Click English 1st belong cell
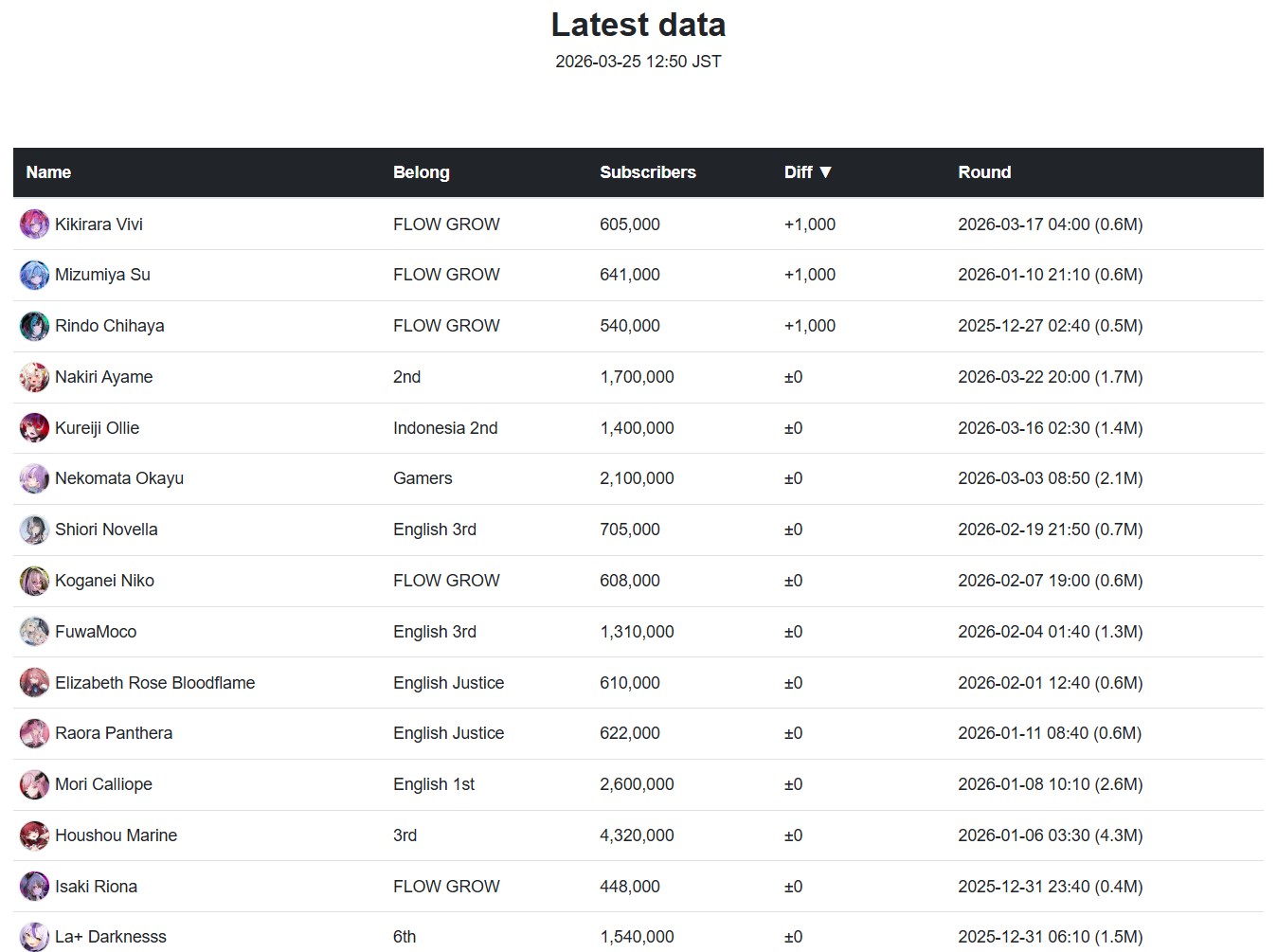 point(434,784)
